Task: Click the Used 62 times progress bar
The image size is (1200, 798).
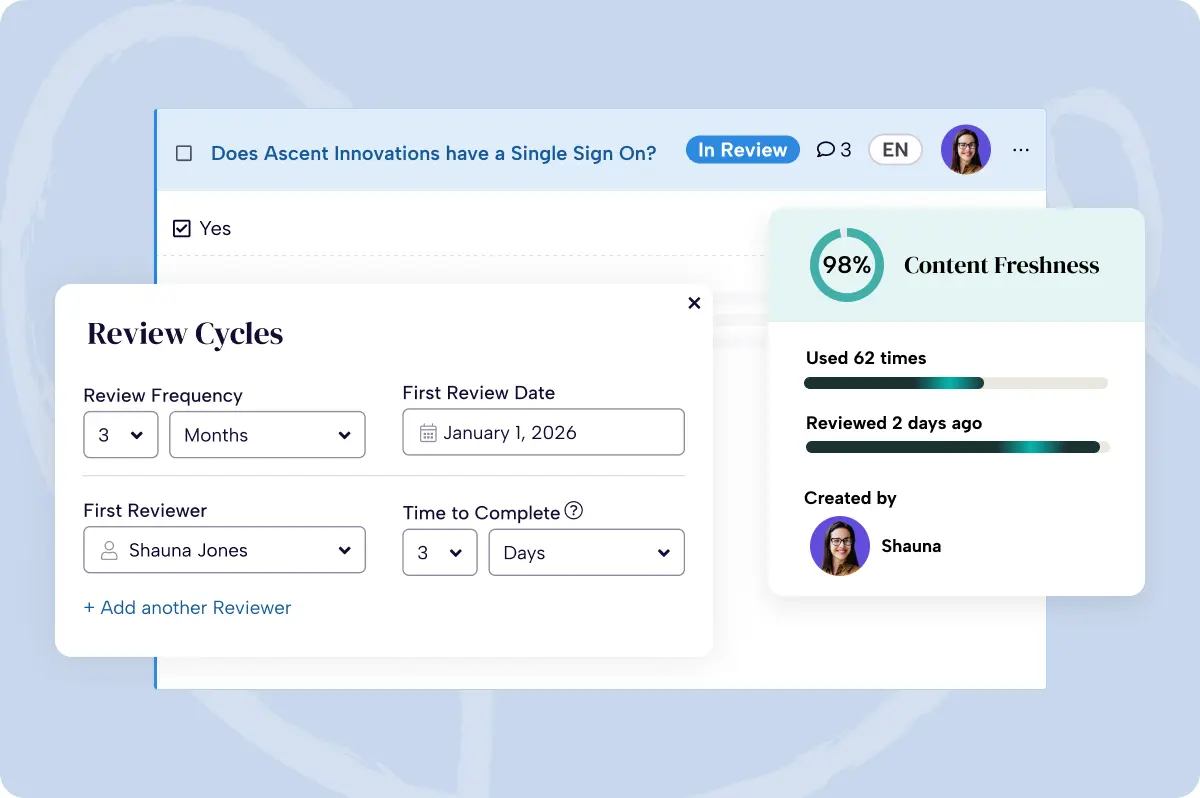Action: click(955, 383)
